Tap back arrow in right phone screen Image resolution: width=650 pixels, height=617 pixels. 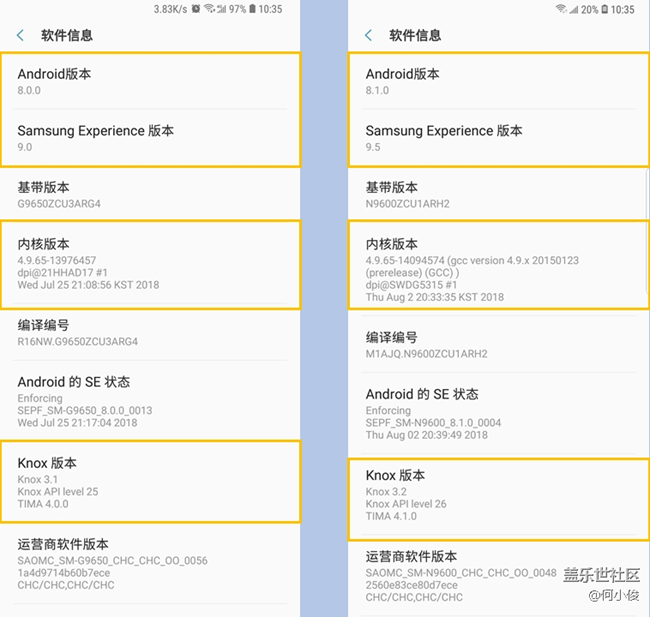tap(369, 35)
